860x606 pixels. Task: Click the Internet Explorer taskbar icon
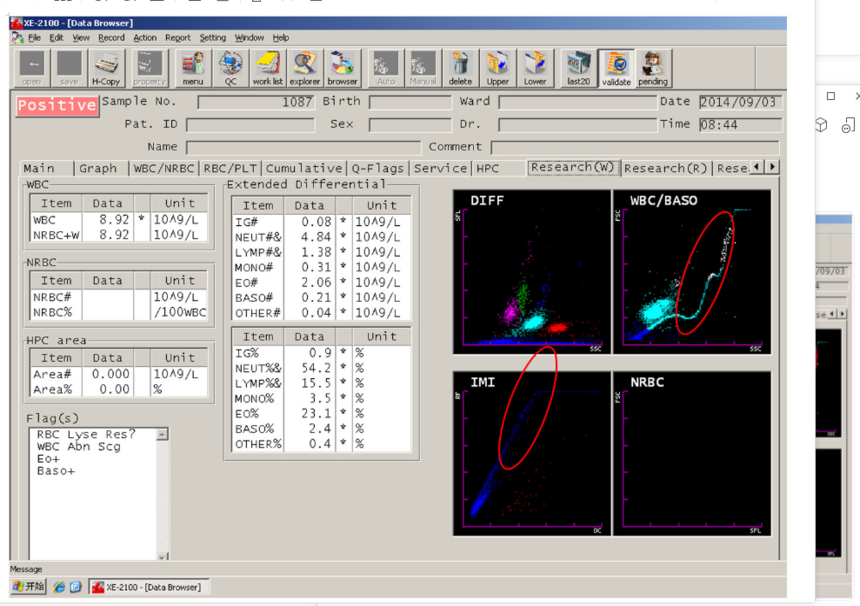point(59,587)
